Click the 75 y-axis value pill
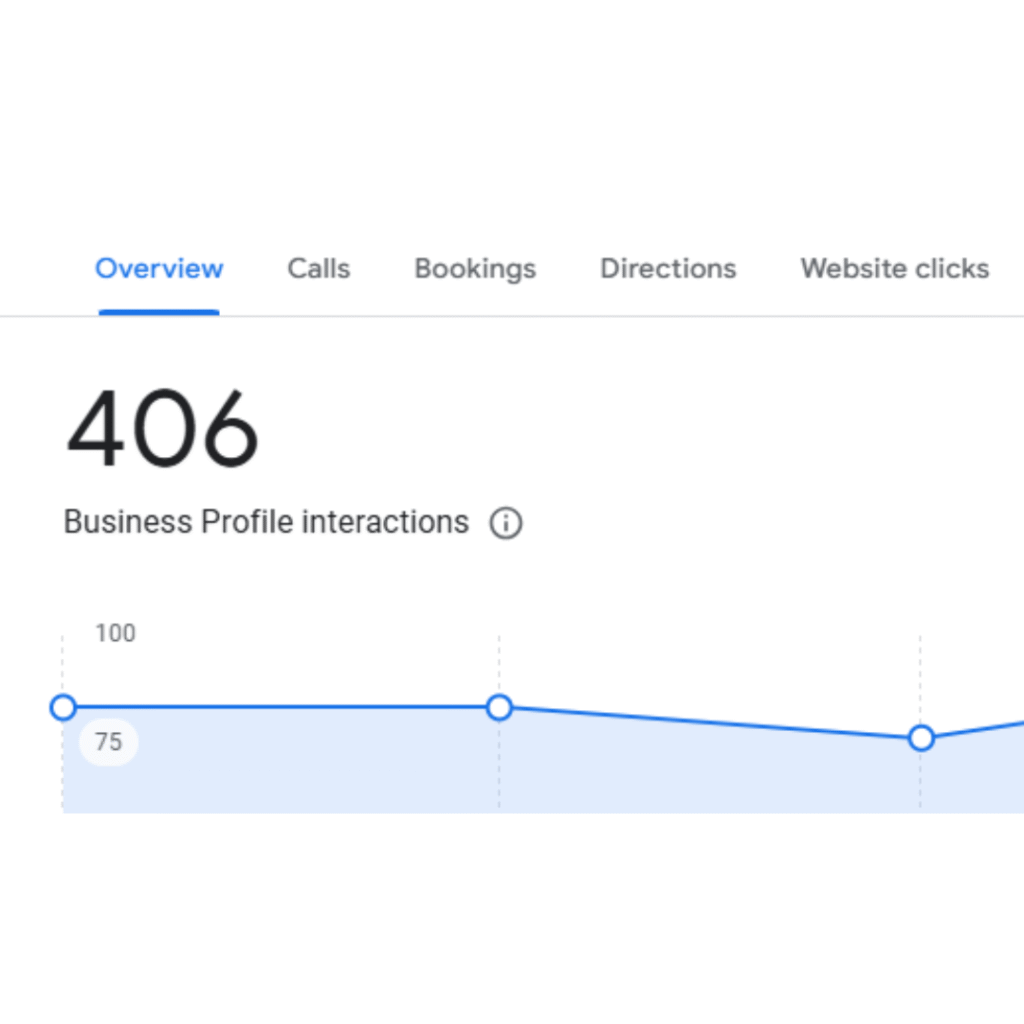The image size is (1024, 1024). coord(108,743)
